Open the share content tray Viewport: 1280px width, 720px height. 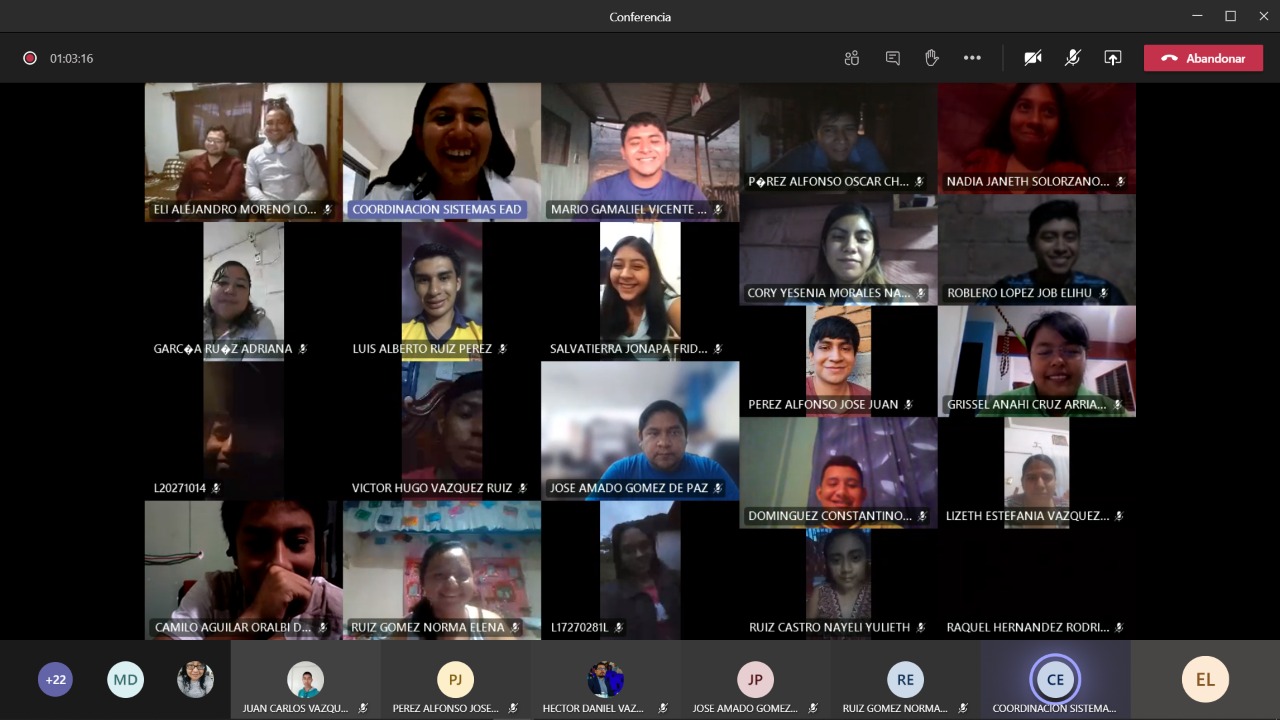pos(1113,58)
